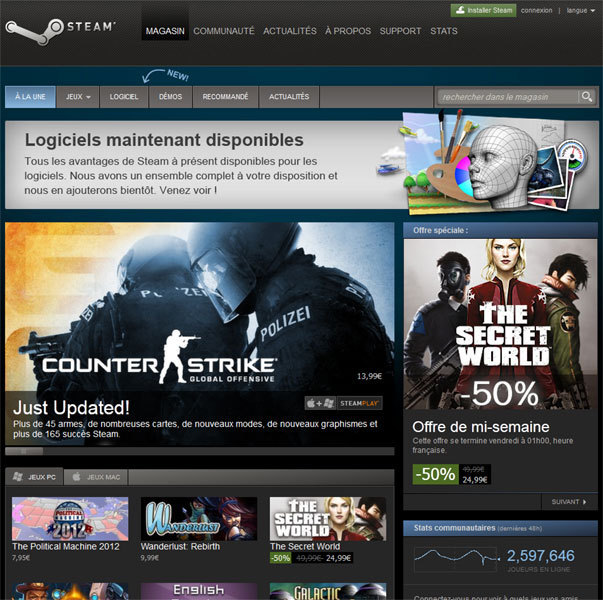Click the community stats graph
Screen dimensions: 603x600
coord(455,559)
